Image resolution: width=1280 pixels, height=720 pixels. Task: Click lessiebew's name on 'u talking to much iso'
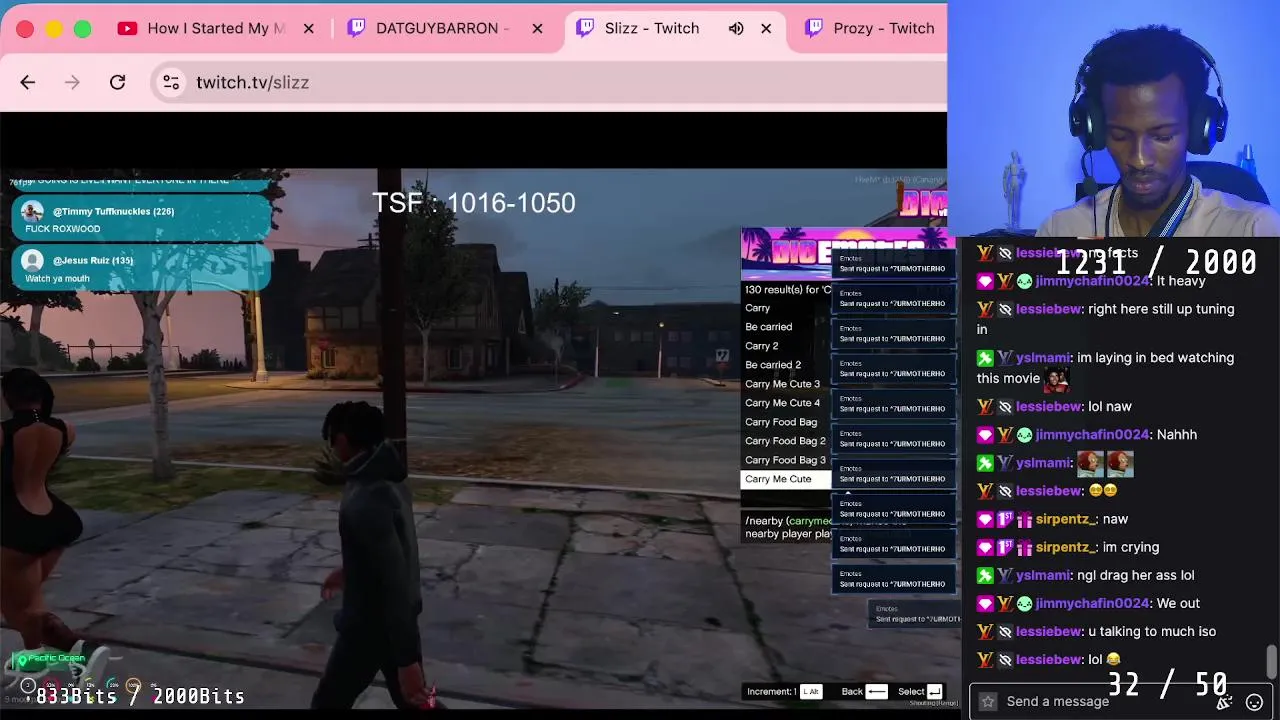[x=1048, y=631]
